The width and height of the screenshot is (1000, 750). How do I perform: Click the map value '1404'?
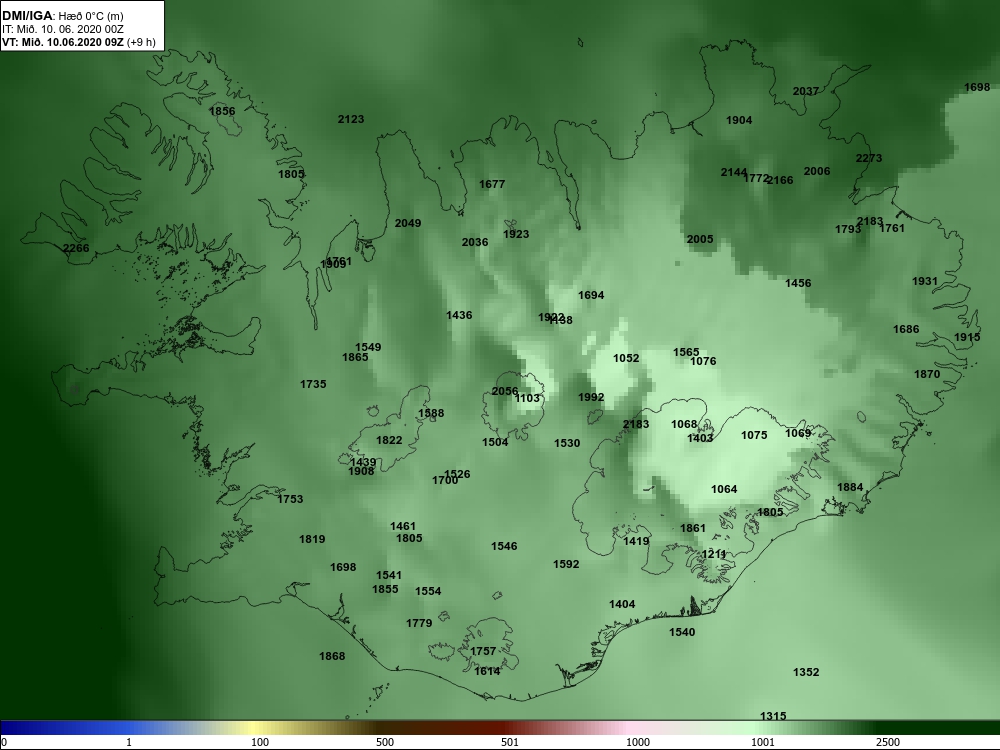click(x=622, y=604)
